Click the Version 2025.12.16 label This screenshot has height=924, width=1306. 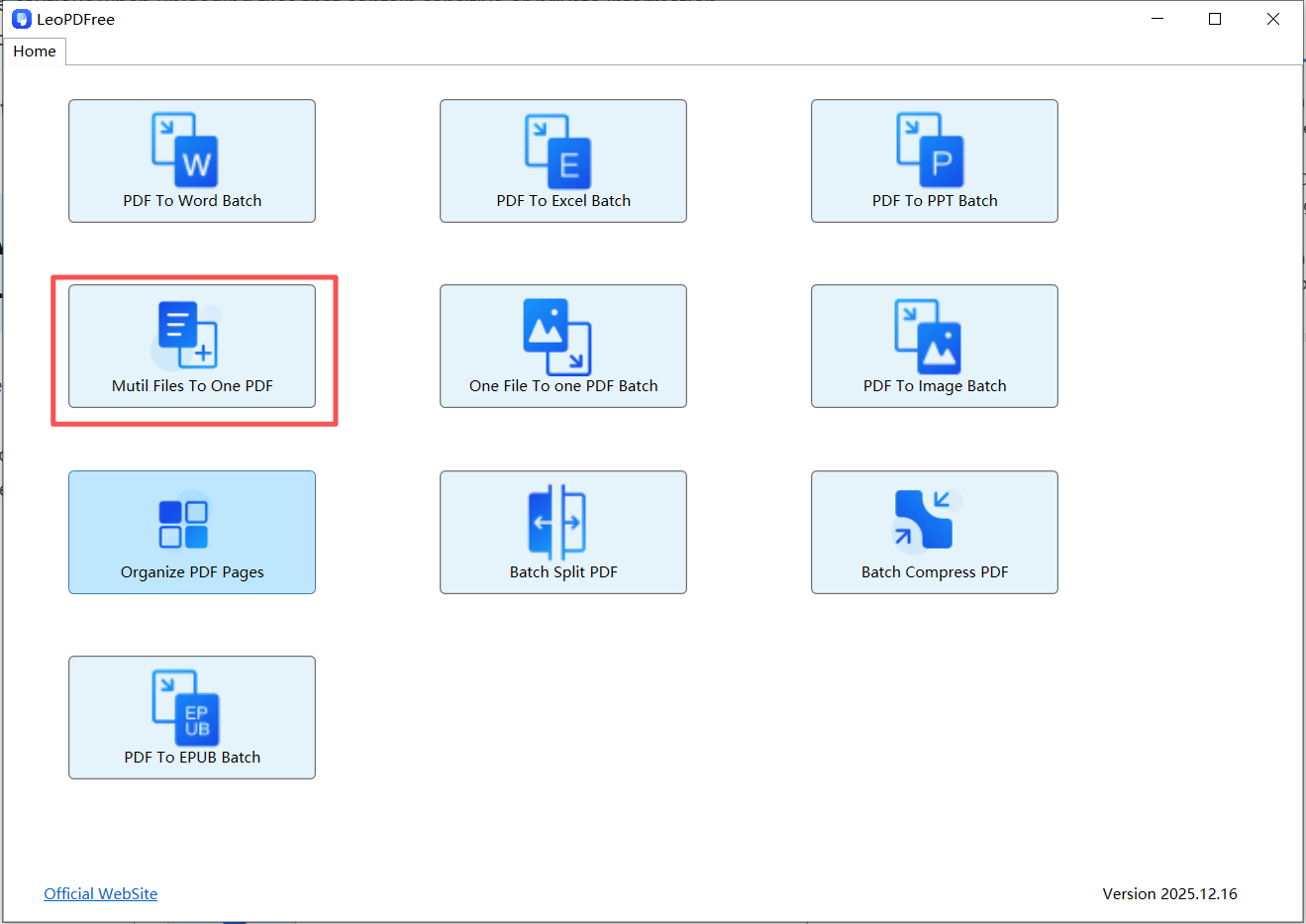pos(1170,893)
